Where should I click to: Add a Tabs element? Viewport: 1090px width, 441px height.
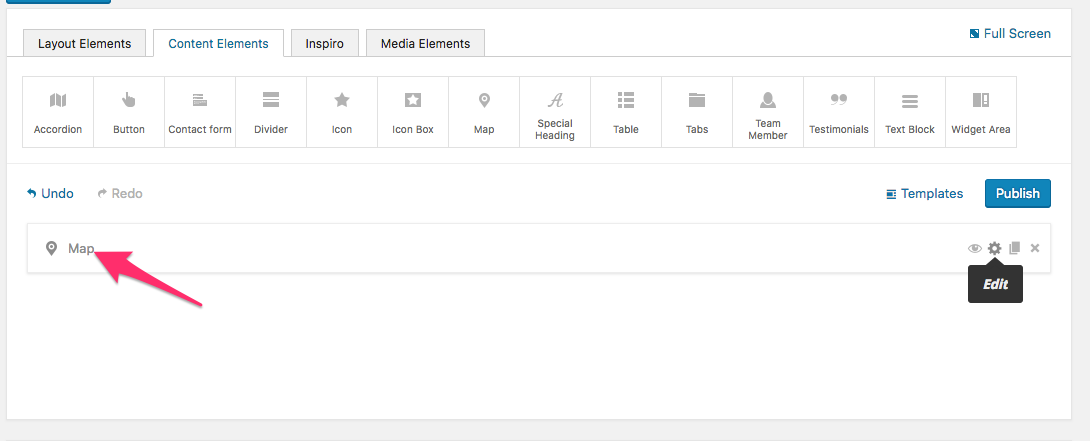tap(697, 112)
